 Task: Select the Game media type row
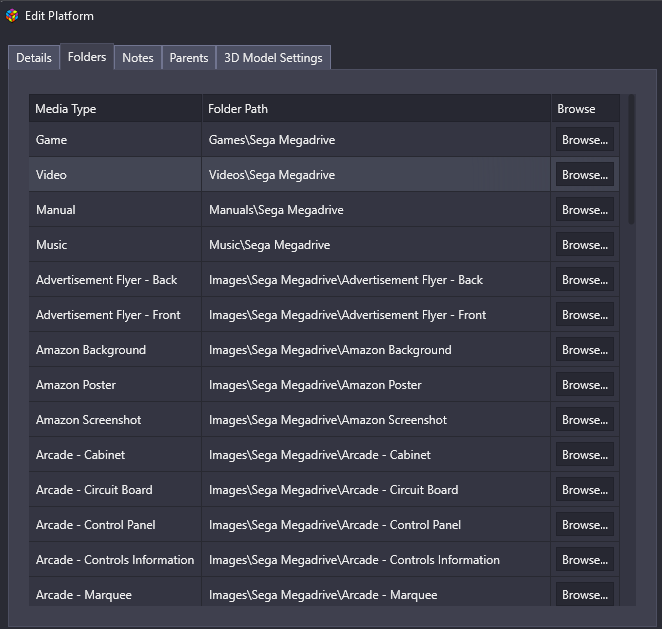tap(115, 140)
